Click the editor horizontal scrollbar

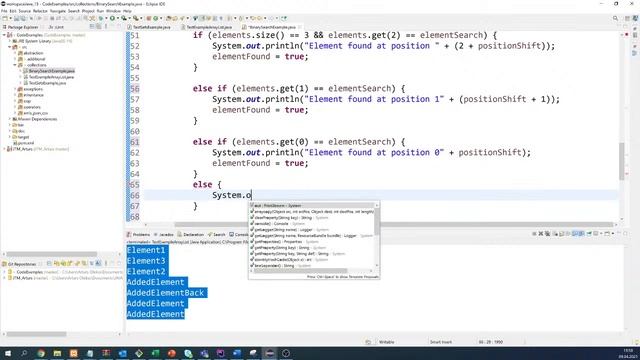(x=394, y=224)
